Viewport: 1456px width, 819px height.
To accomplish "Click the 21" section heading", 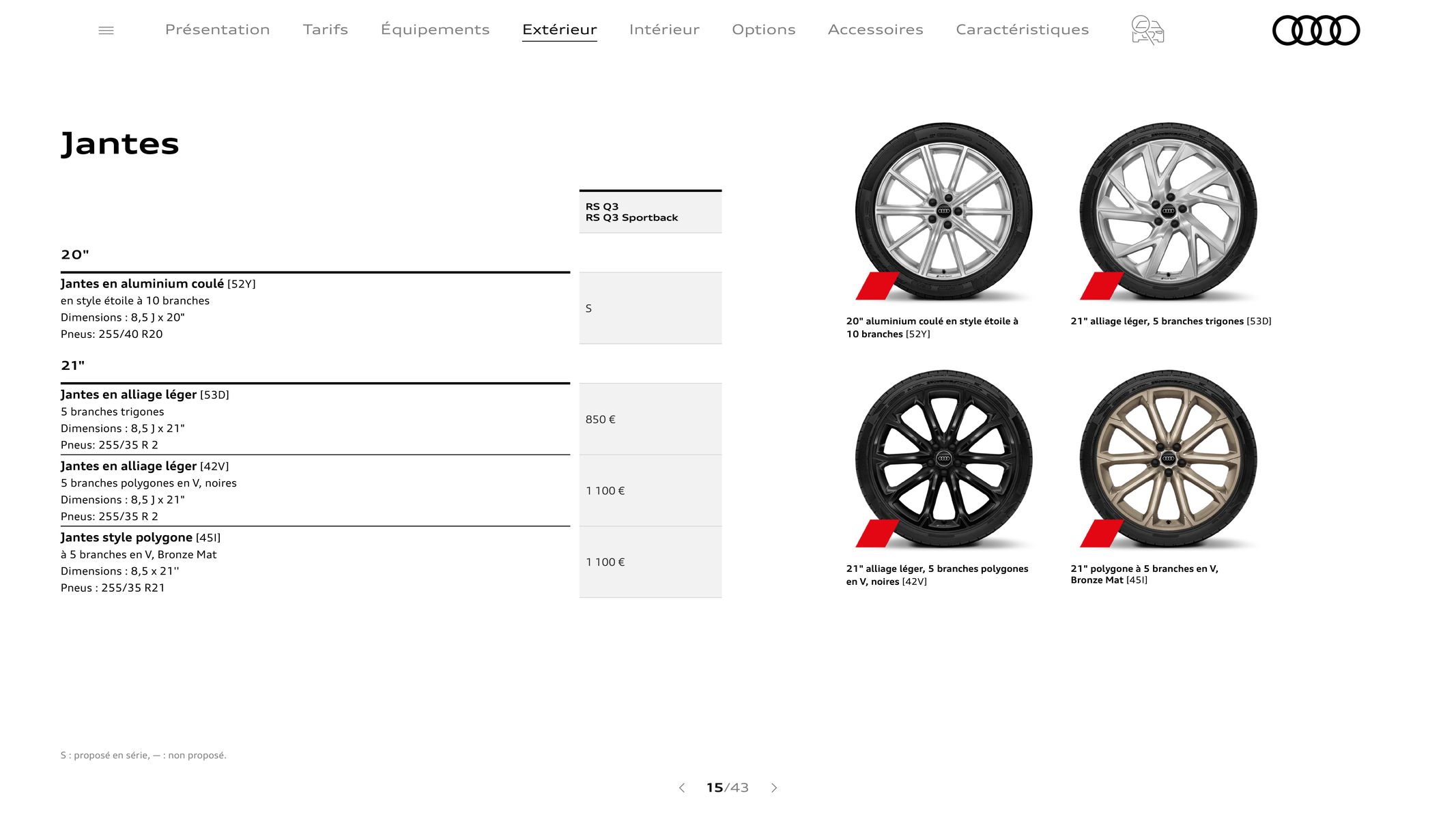I will [73, 365].
